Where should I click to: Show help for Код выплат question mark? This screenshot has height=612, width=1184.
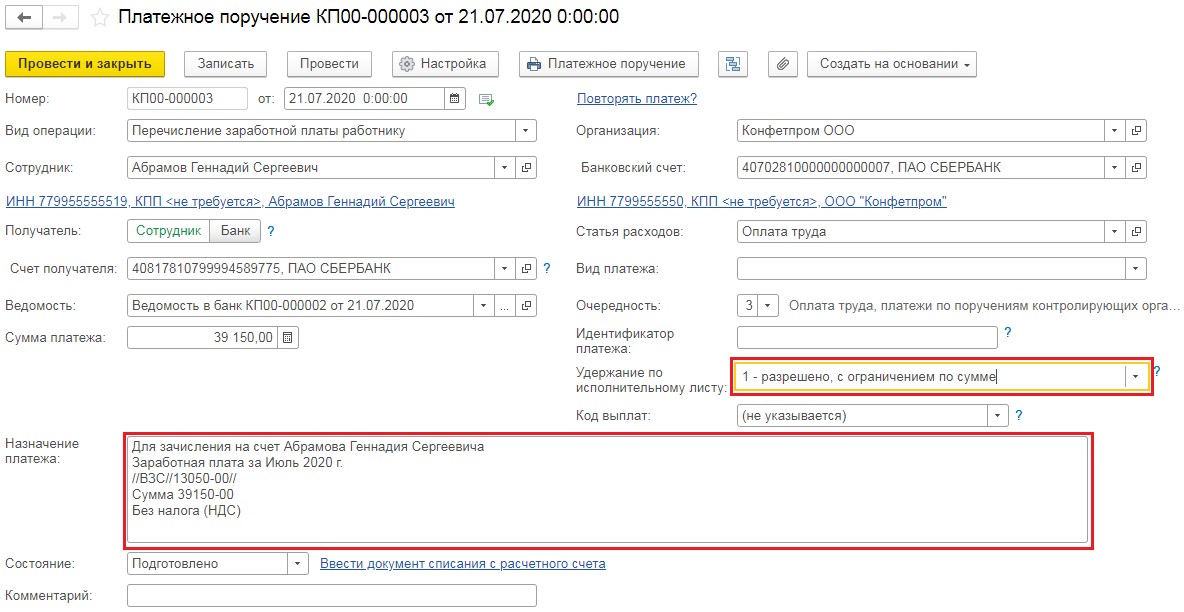click(x=1019, y=416)
